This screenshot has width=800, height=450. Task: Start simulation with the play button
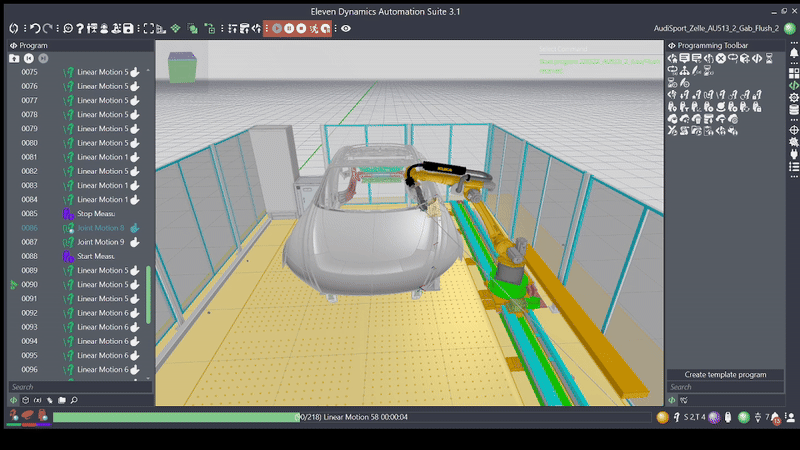click(277, 29)
